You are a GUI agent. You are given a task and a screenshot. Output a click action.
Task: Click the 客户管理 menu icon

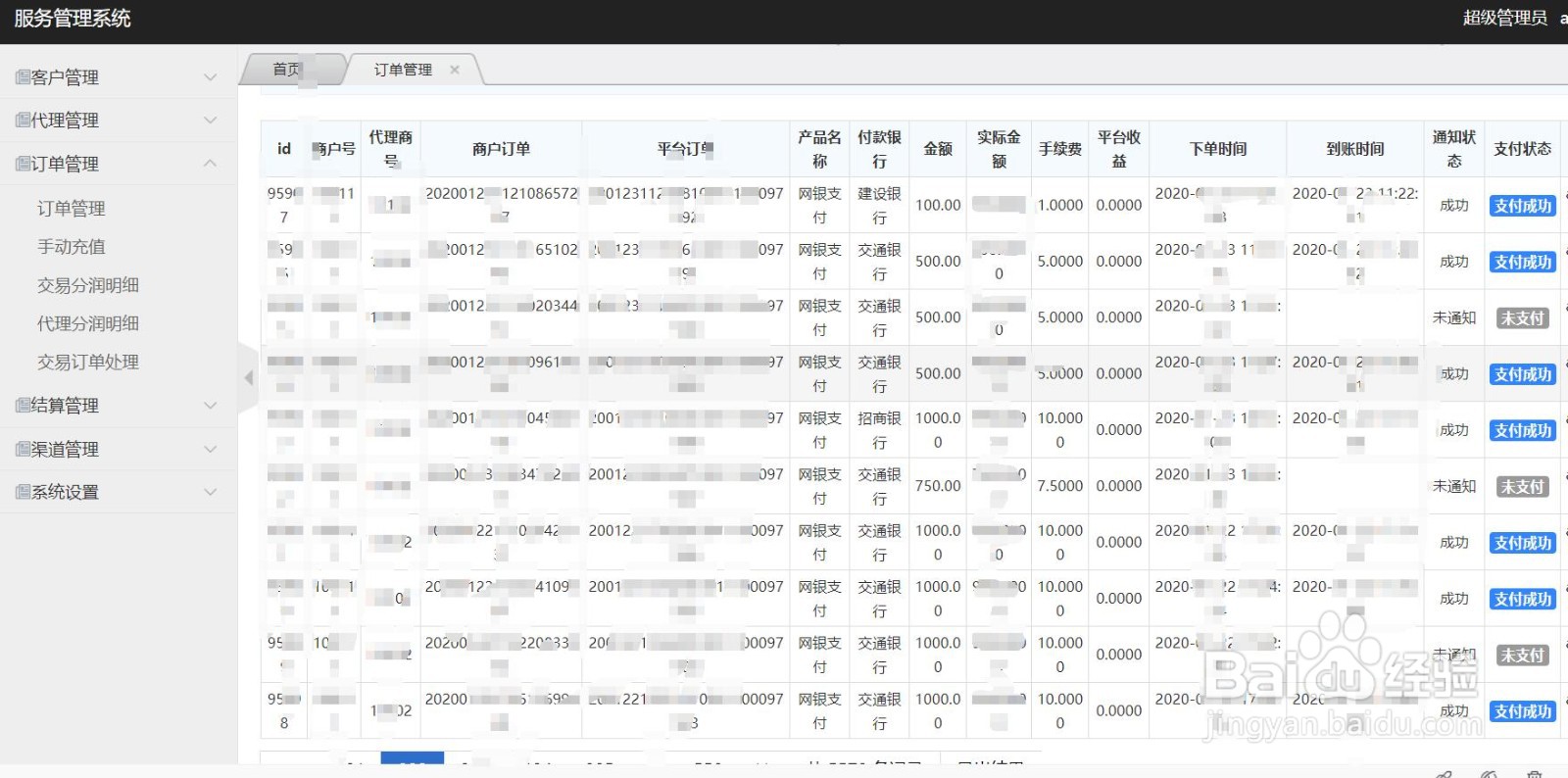tap(23, 77)
